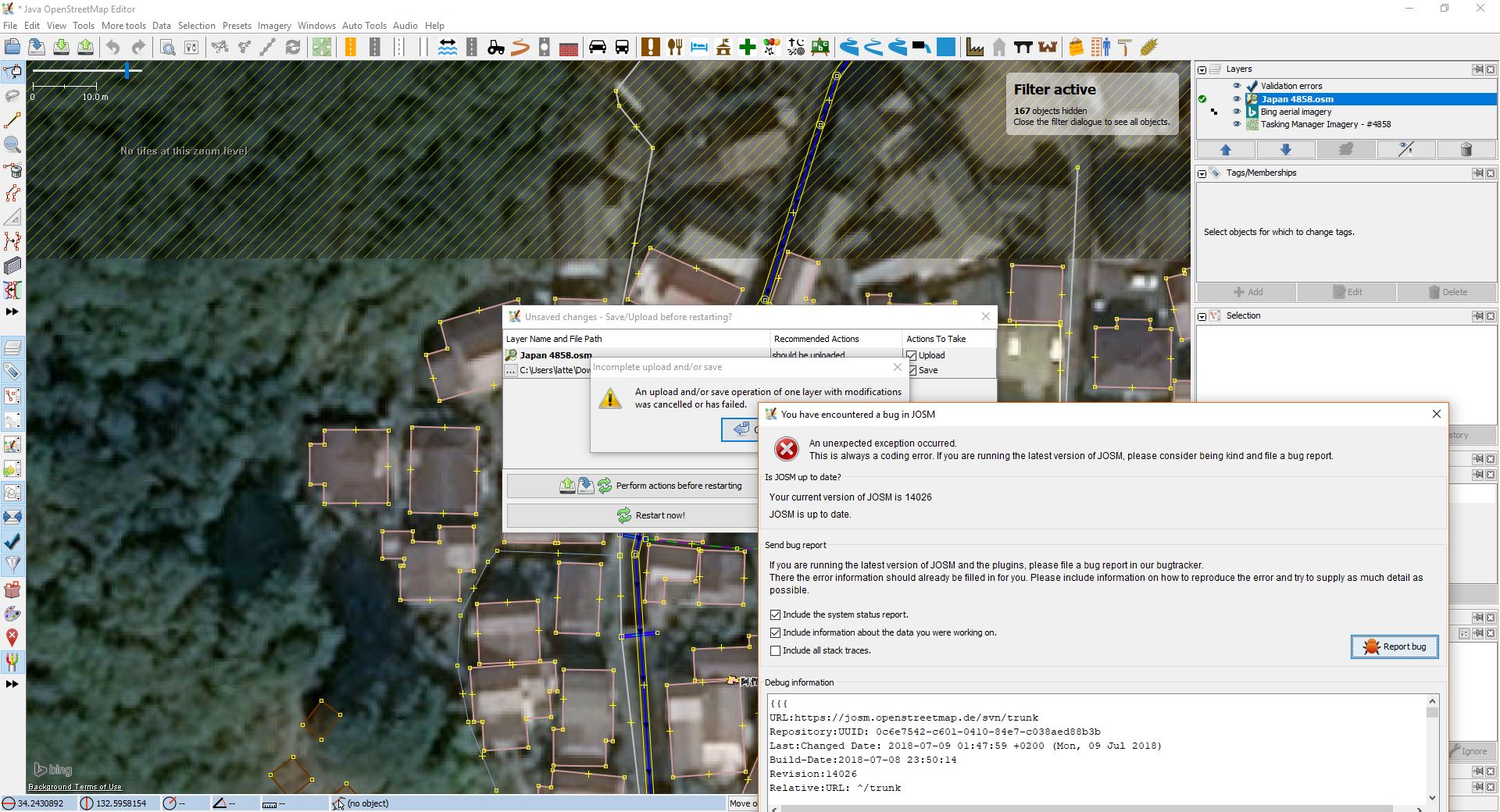The image size is (1500, 812).
Task: Select the Zoom magnifier tool
Action: click(12, 145)
